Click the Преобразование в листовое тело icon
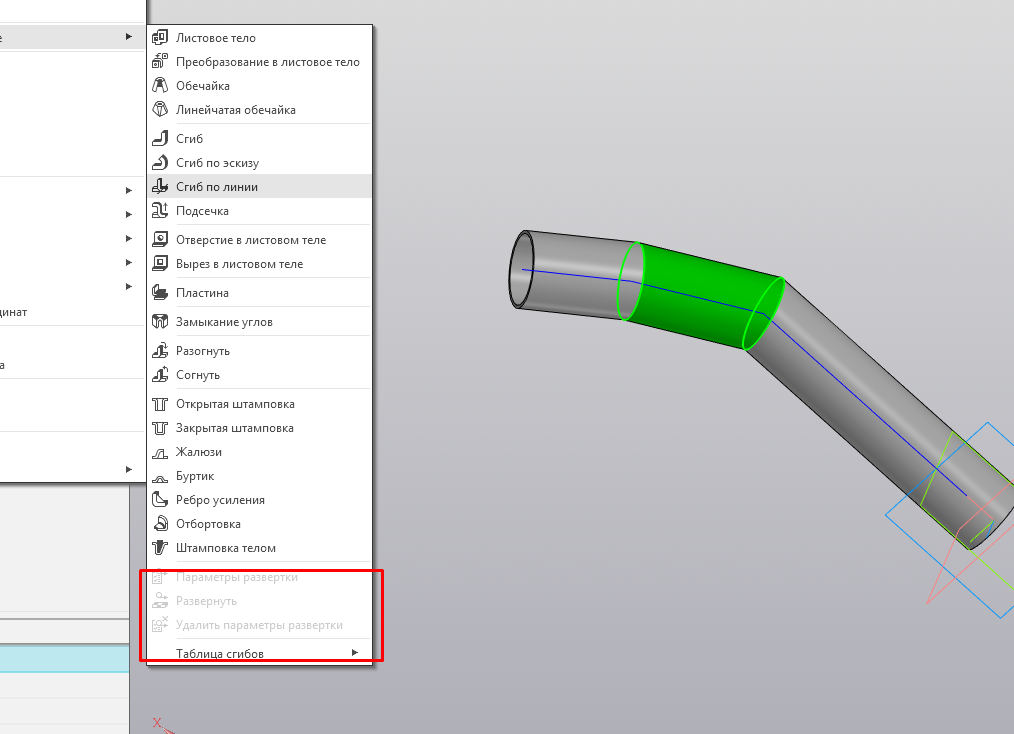 pos(160,61)
